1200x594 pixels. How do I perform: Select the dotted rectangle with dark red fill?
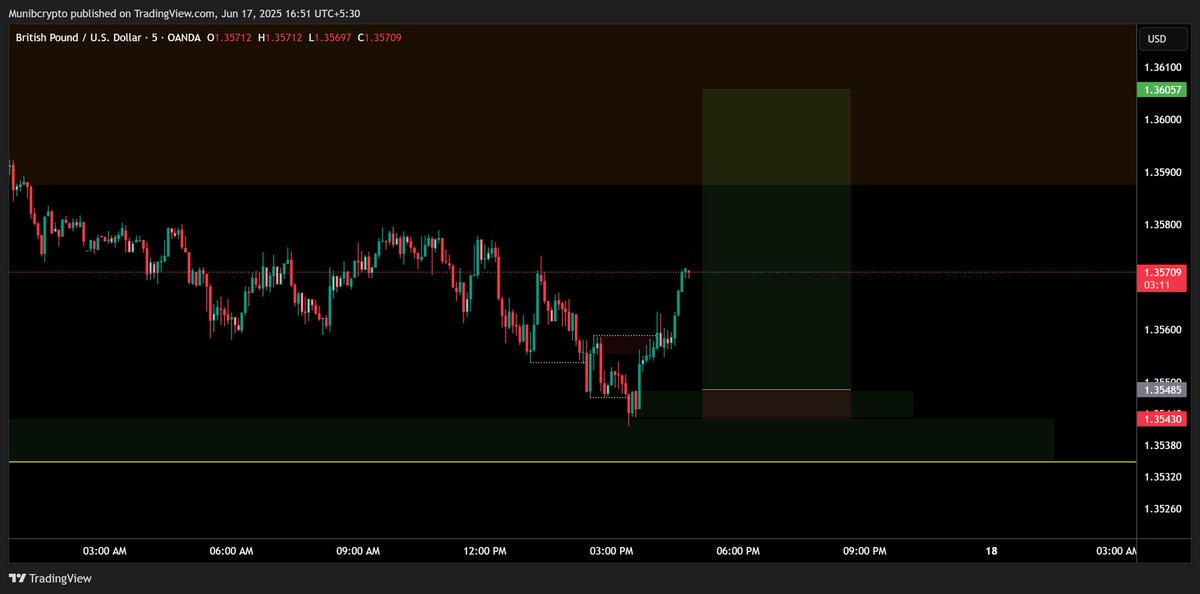[x=625, y=344]
